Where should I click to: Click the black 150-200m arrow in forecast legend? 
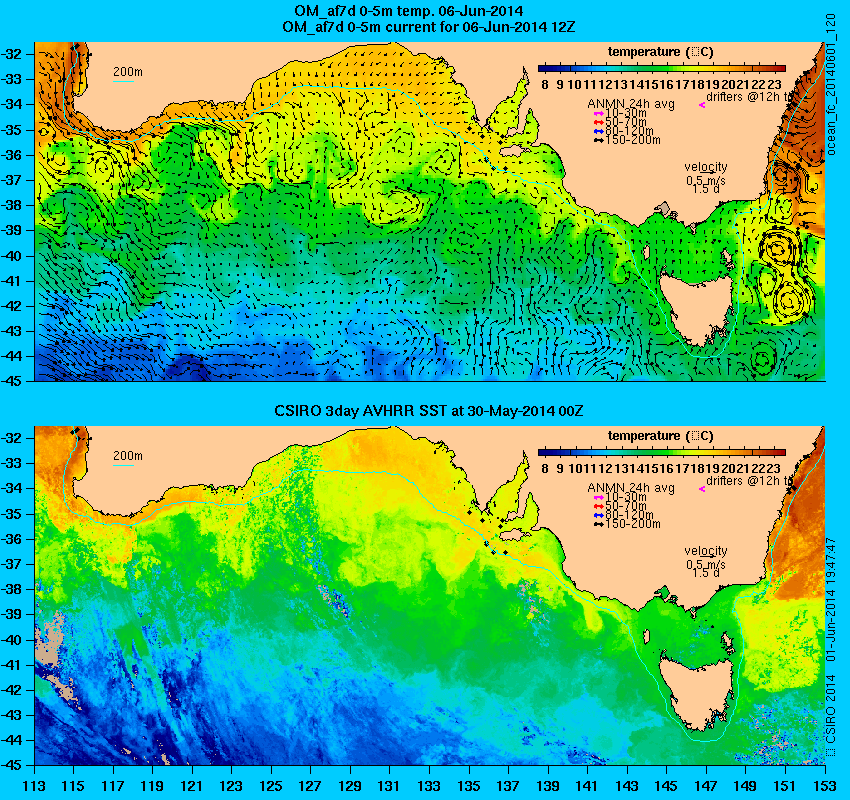598,140
